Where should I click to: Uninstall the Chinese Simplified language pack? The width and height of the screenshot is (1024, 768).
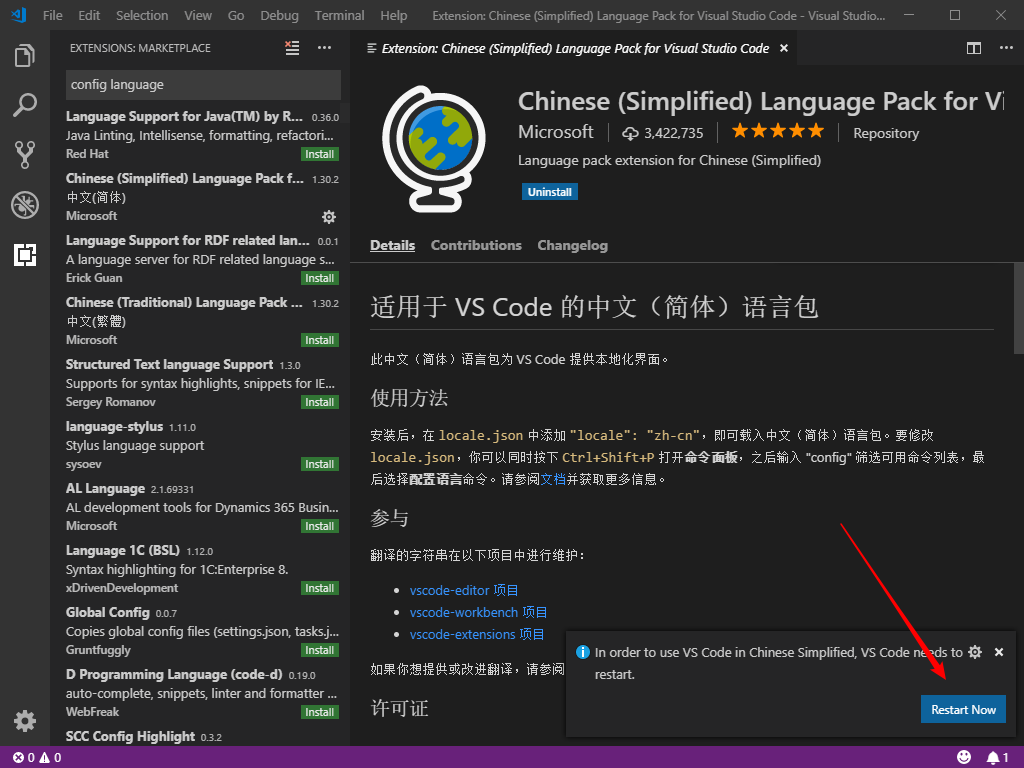549,192
